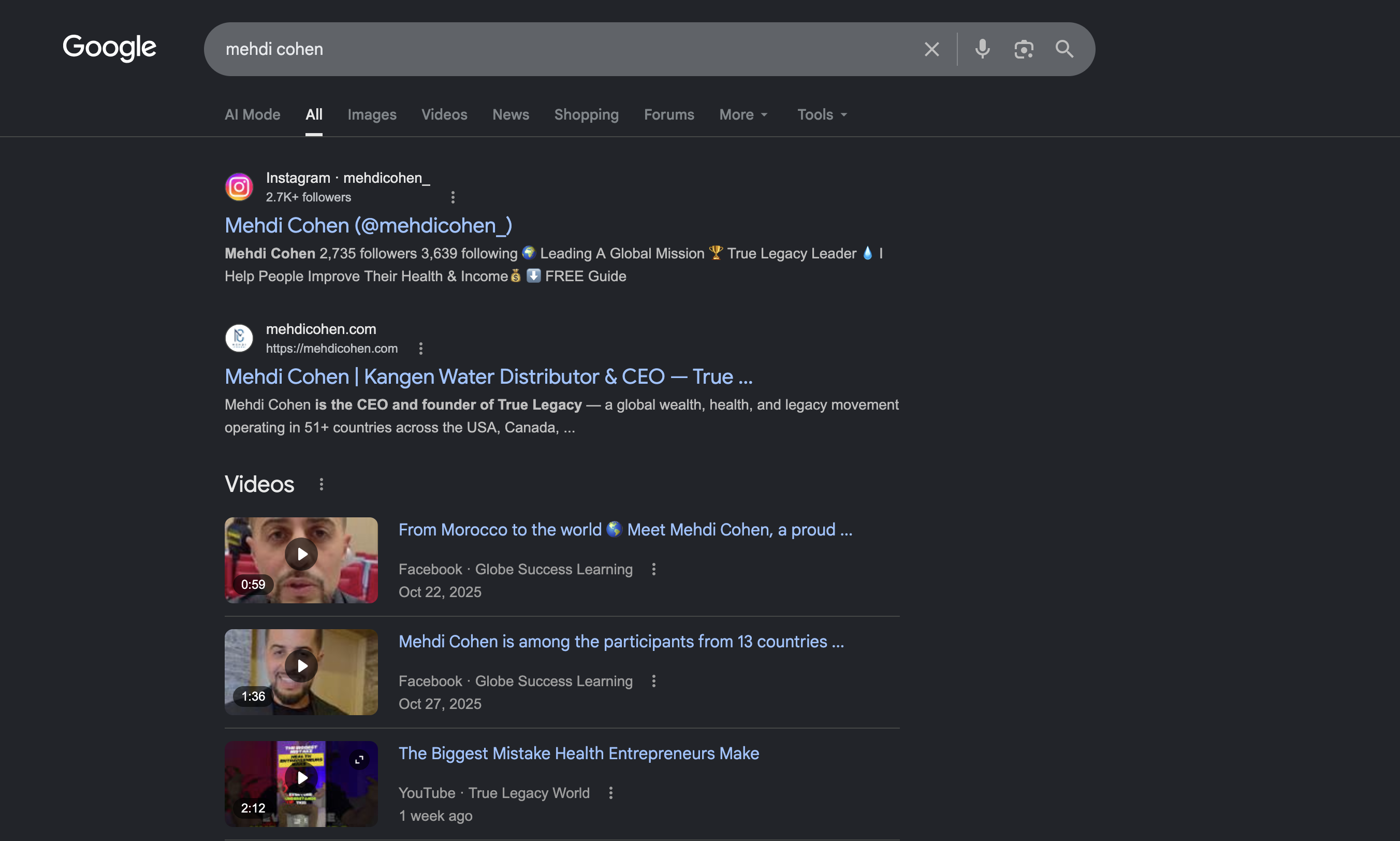Image resolution: width=1400 pixels, height=841 pixels.
Task: Click 'Instagram · mehdicohen_' source label
Action: point(348,178)
